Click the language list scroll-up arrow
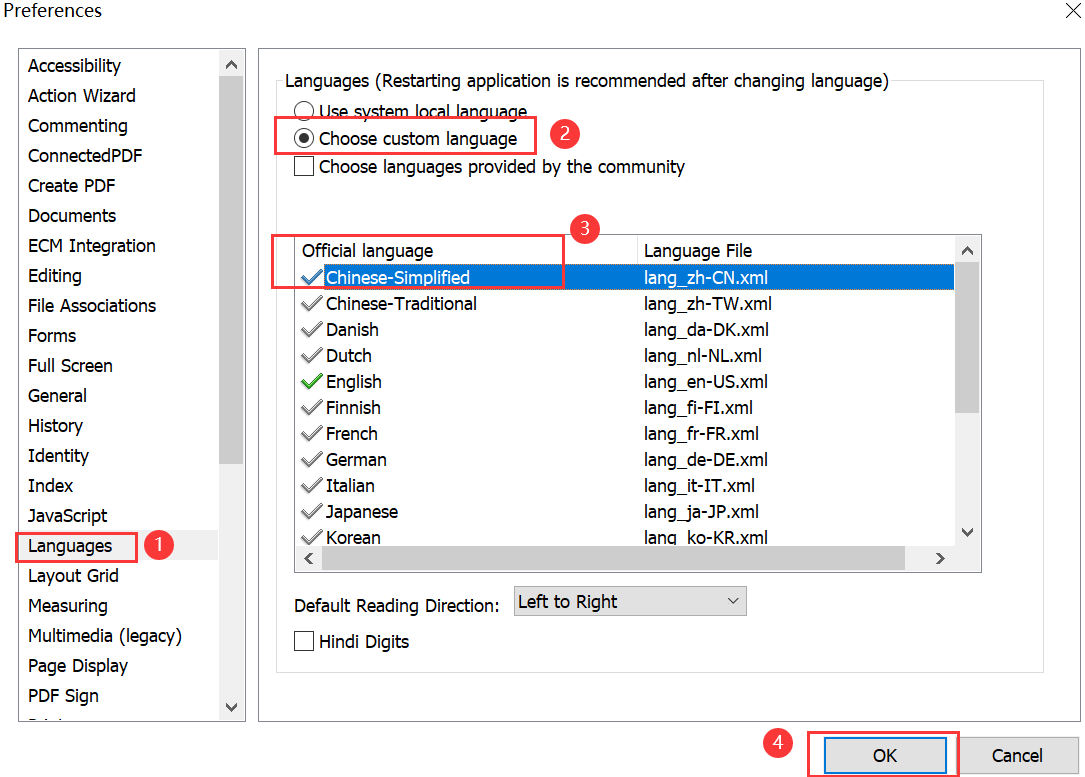 tap(967, 250)
